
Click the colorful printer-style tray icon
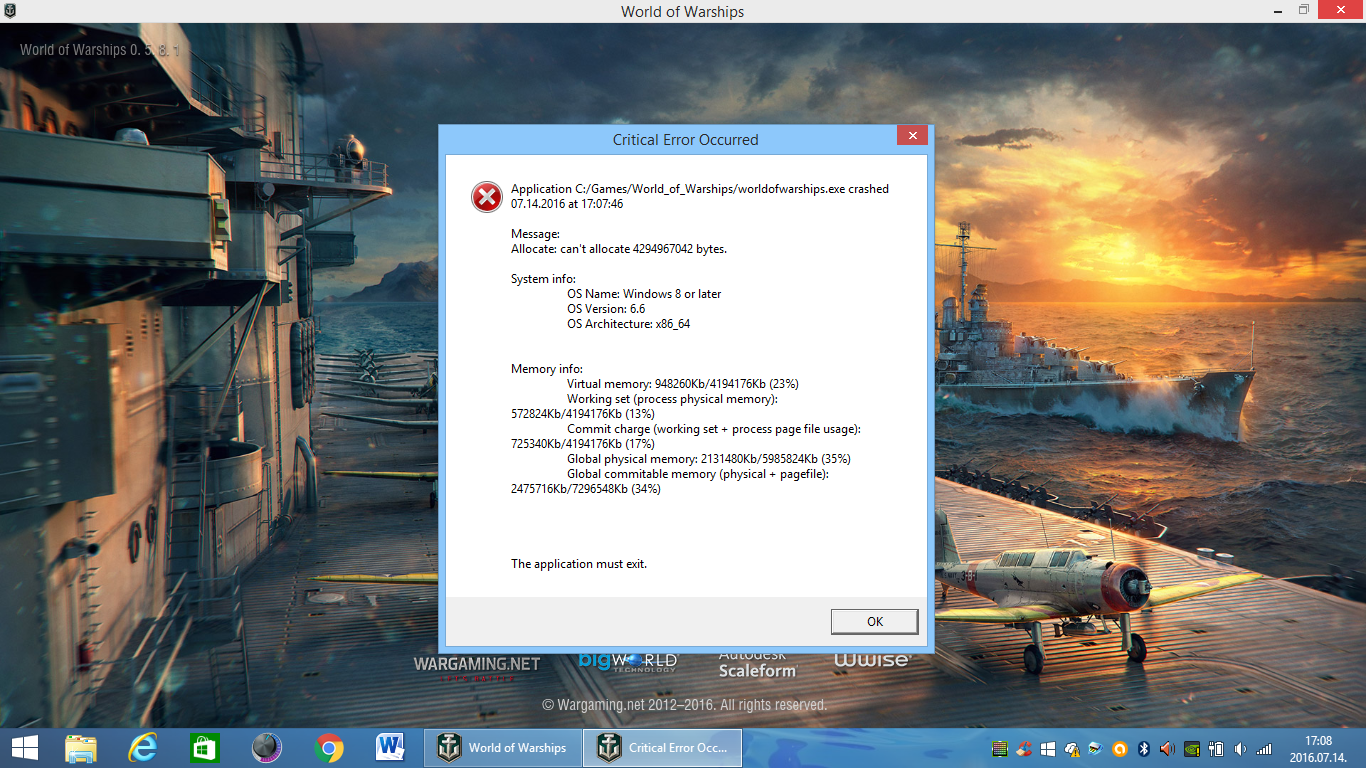click(1096, 748)
